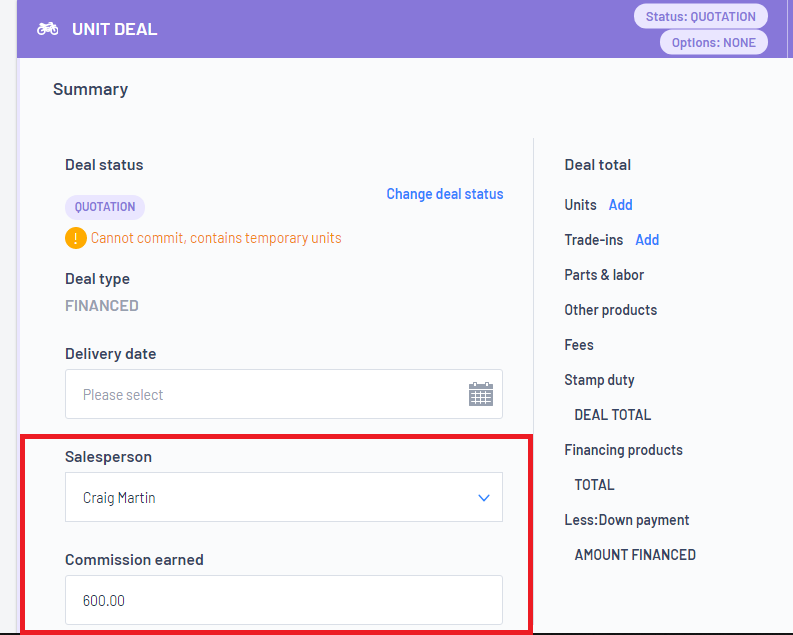Select the Parts & labor row
This screenshot has width=793, height=635.
tap(604, 275)
